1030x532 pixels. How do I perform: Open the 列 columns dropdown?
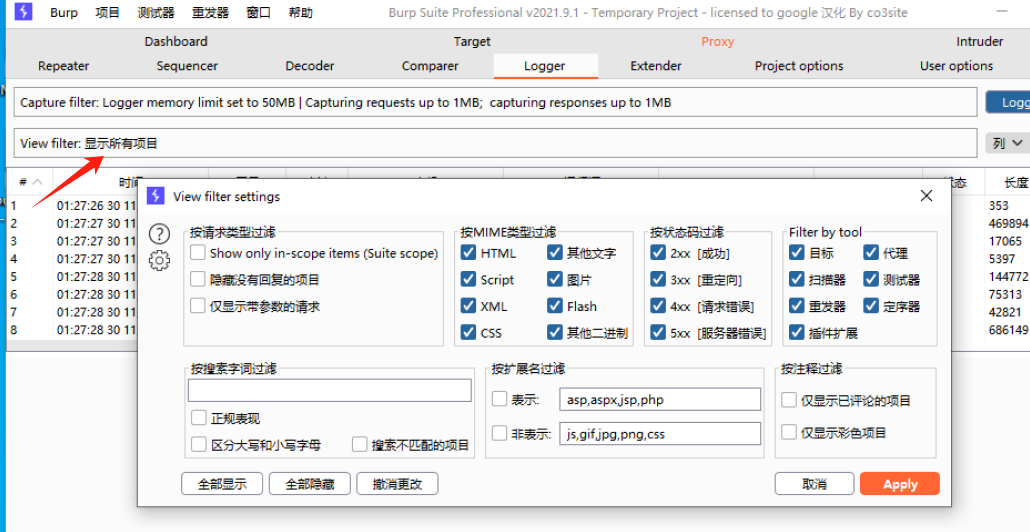click(x=1008, y=143)
